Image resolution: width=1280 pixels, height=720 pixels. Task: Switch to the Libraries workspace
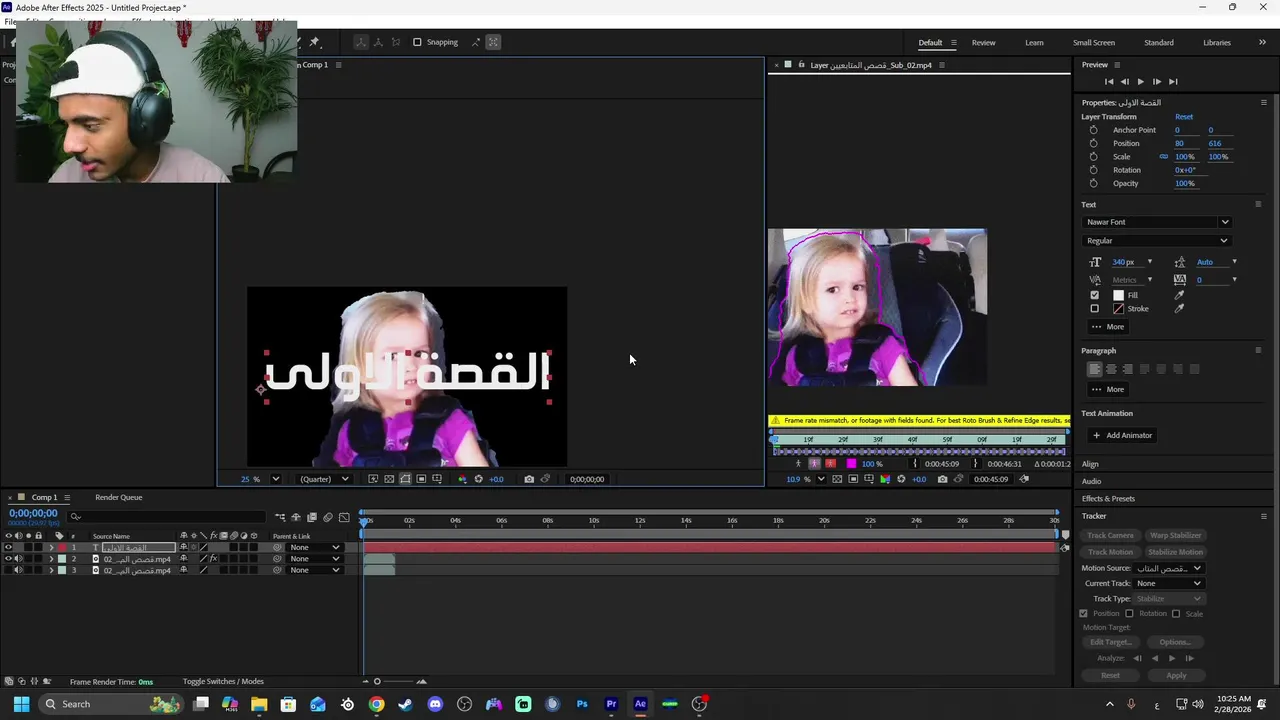tap(1217, 42)
